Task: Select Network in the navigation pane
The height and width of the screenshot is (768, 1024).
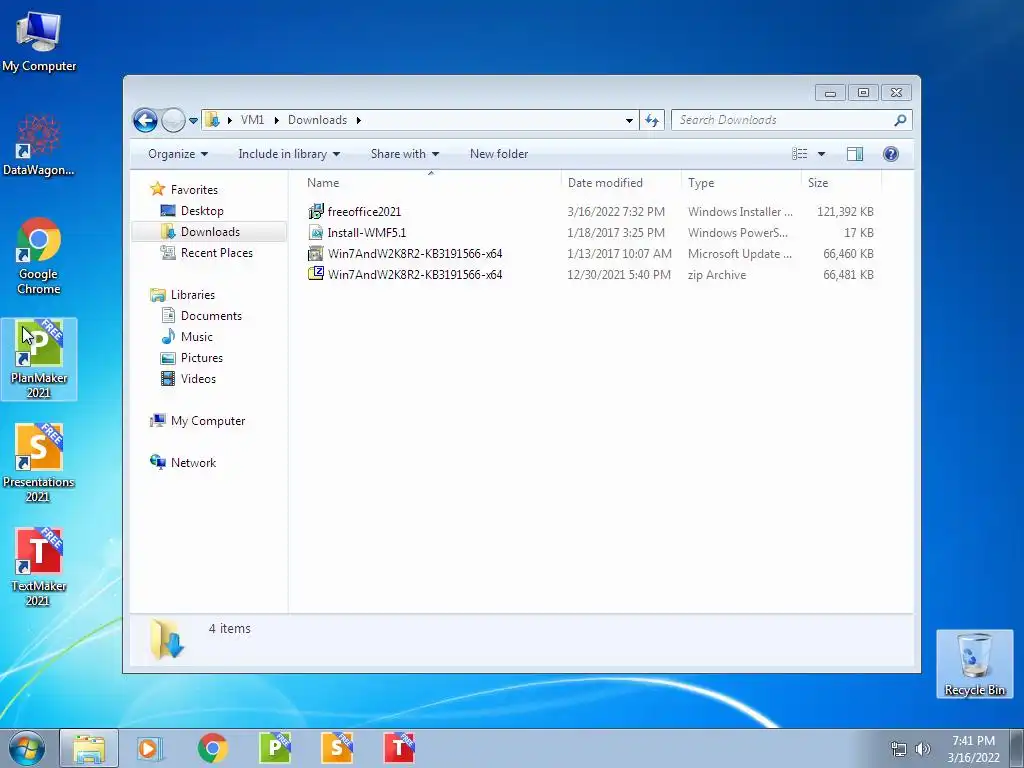Action: 193,462
